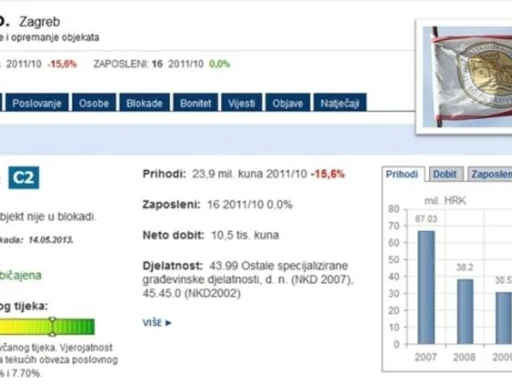Click the ZAPOSLENI: 16 header text
512x384 pixels.
click(128, 64)
